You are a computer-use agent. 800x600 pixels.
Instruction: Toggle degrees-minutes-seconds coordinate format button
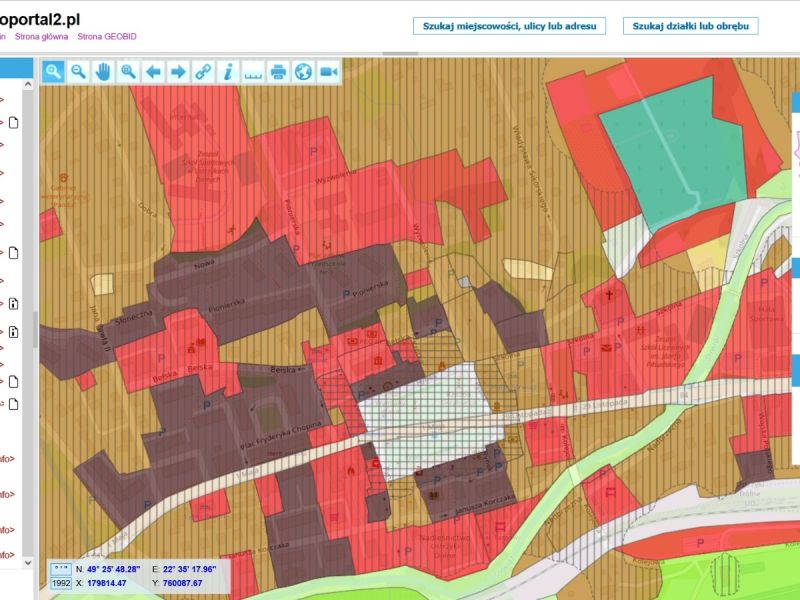(61, 569)
